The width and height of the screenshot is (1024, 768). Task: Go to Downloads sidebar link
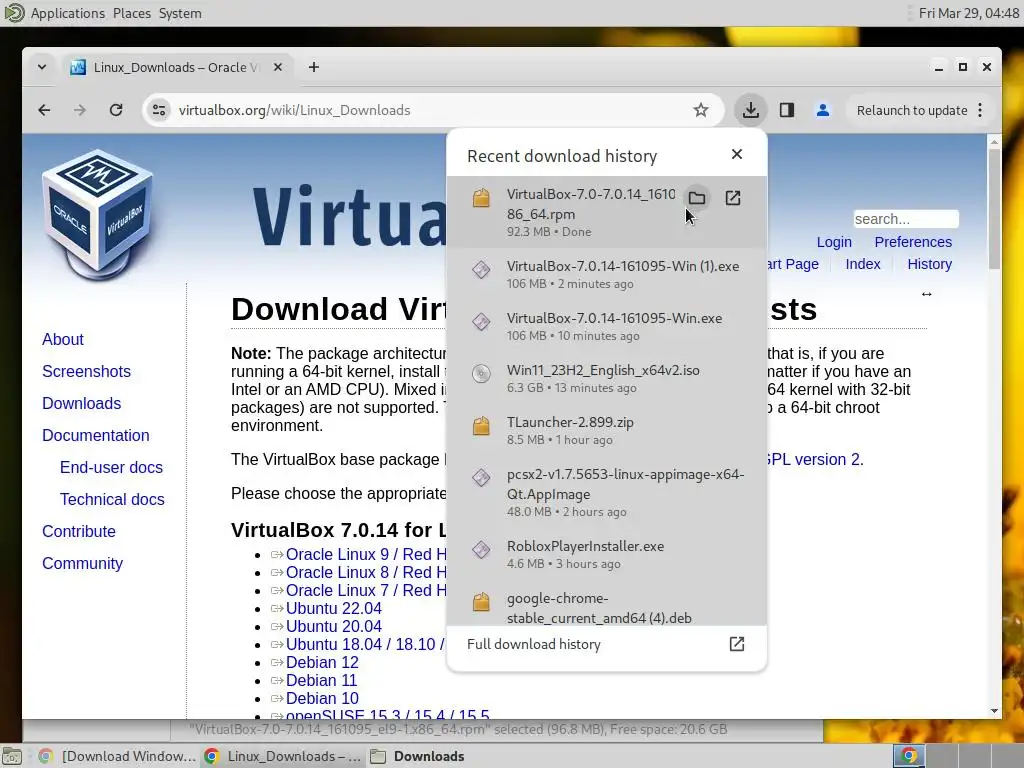coord(82,404)
